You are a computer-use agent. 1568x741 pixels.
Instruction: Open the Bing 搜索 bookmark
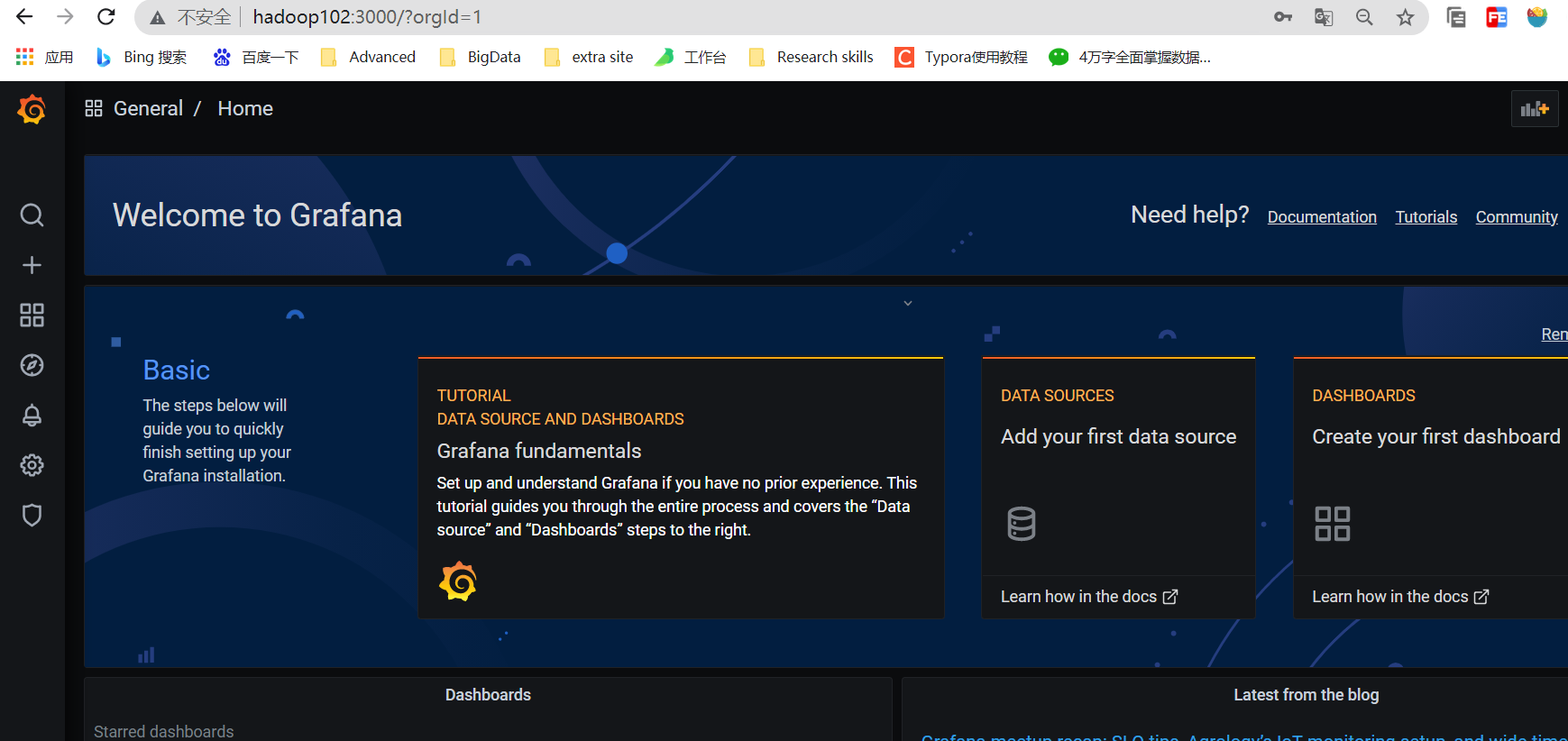click(x=142, y=57)
